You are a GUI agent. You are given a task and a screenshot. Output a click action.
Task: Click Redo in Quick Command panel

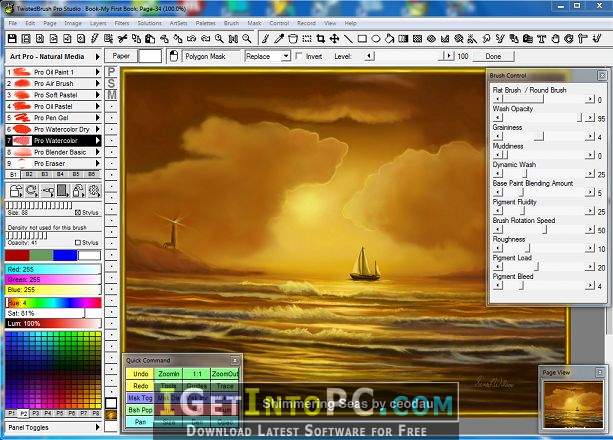(x=140, y=386)
